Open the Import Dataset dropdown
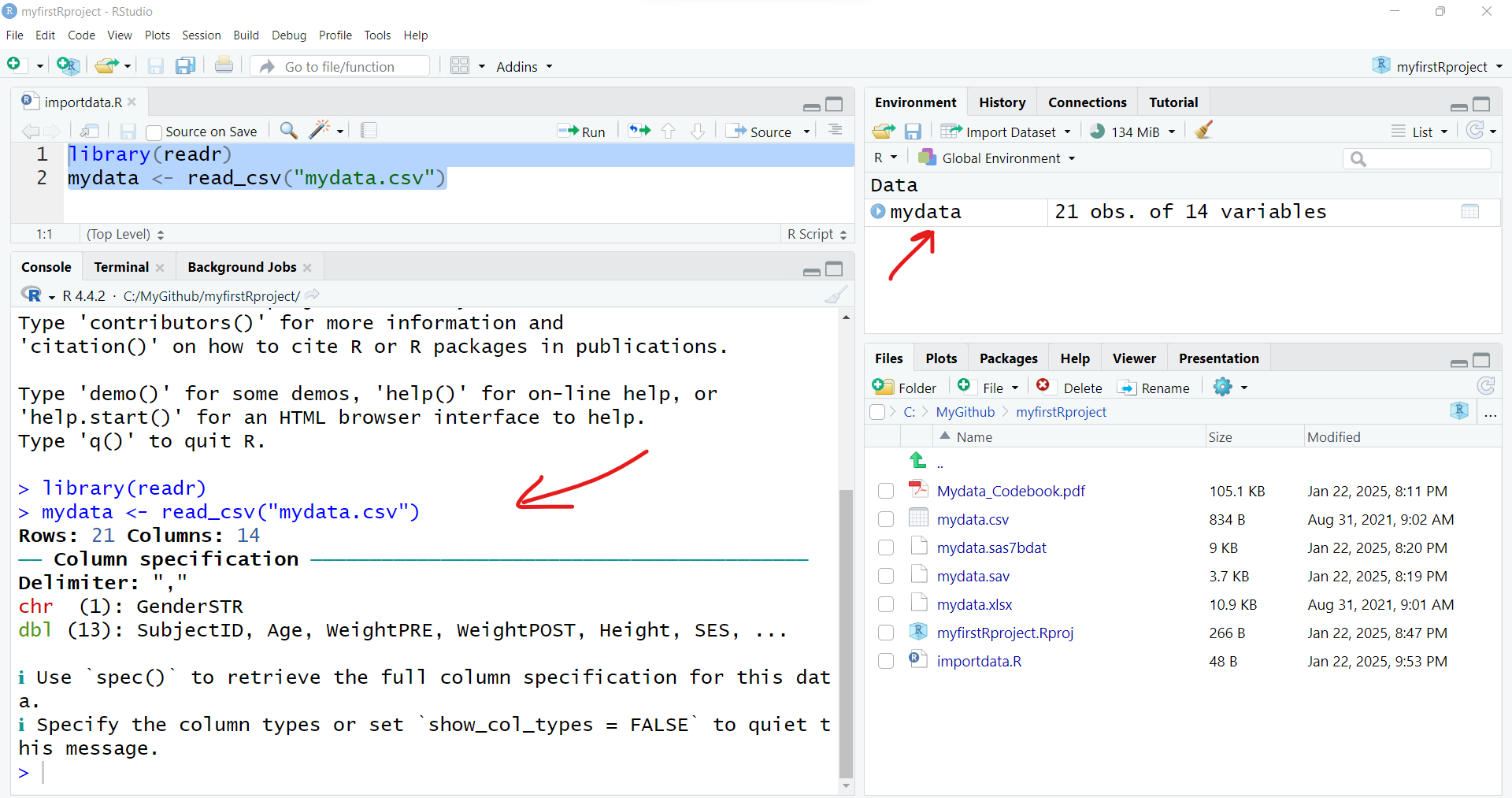Image resolution: width=1512 pixels, height=798 pixels. pos(1006,132)
